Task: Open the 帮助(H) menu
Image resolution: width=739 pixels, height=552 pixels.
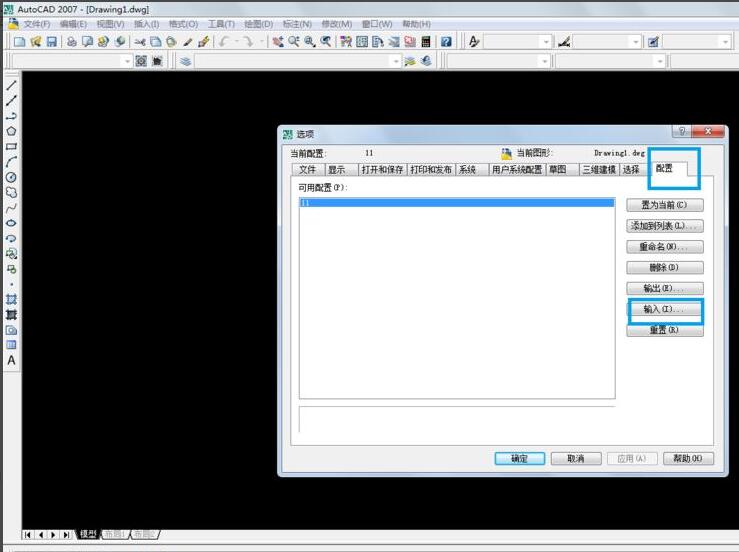Action: (417, 24)
